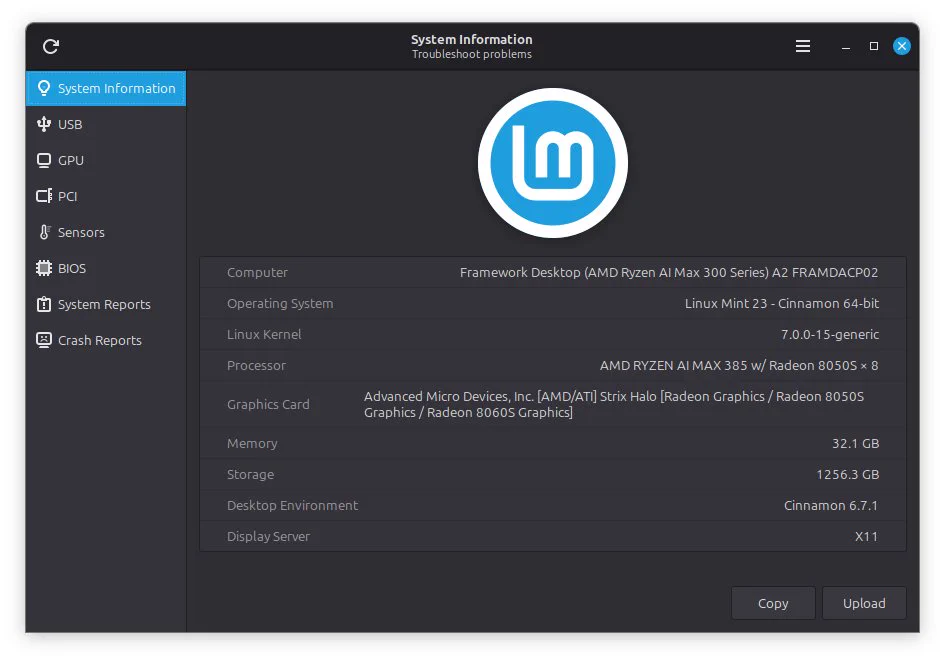Click the System Information lightbulb icon
Screen dimensions: 945x661
coord(43,88)
